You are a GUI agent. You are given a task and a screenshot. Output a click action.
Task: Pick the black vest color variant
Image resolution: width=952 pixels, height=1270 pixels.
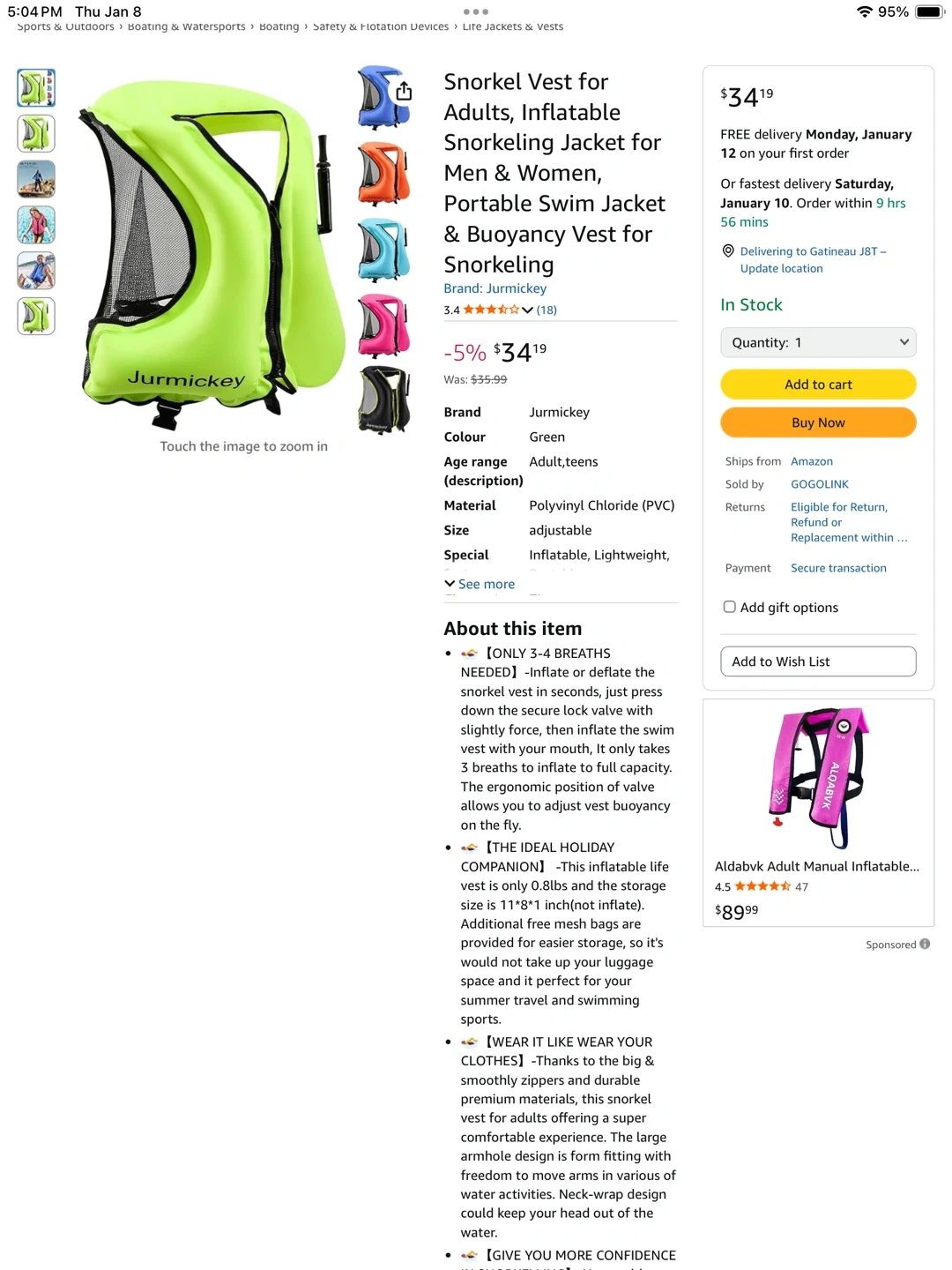tap(383, 401)
